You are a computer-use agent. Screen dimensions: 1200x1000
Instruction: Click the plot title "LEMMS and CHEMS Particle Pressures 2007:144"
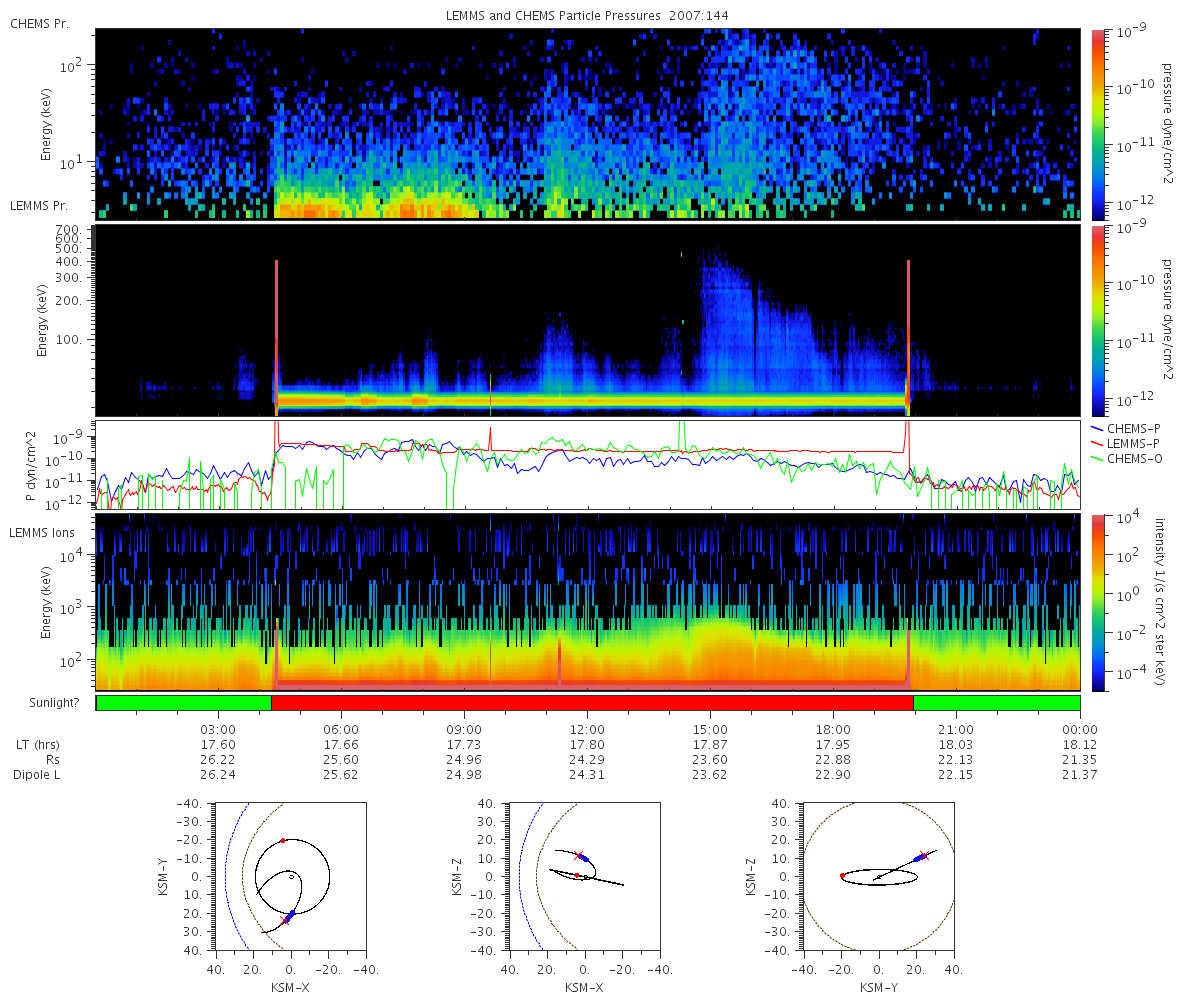click(587, 17)
